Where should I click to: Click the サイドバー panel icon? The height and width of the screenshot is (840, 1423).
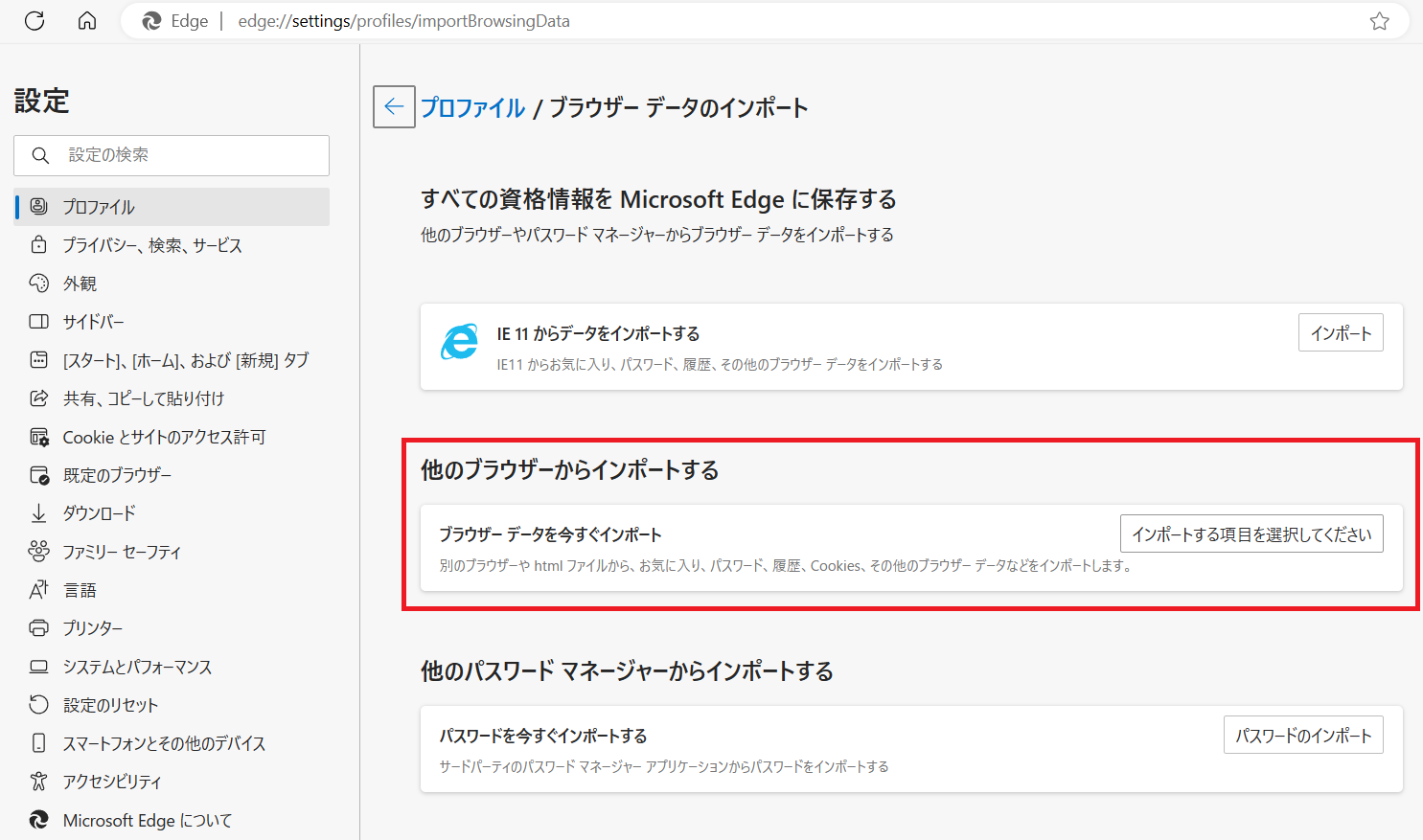tap(38, 321)
